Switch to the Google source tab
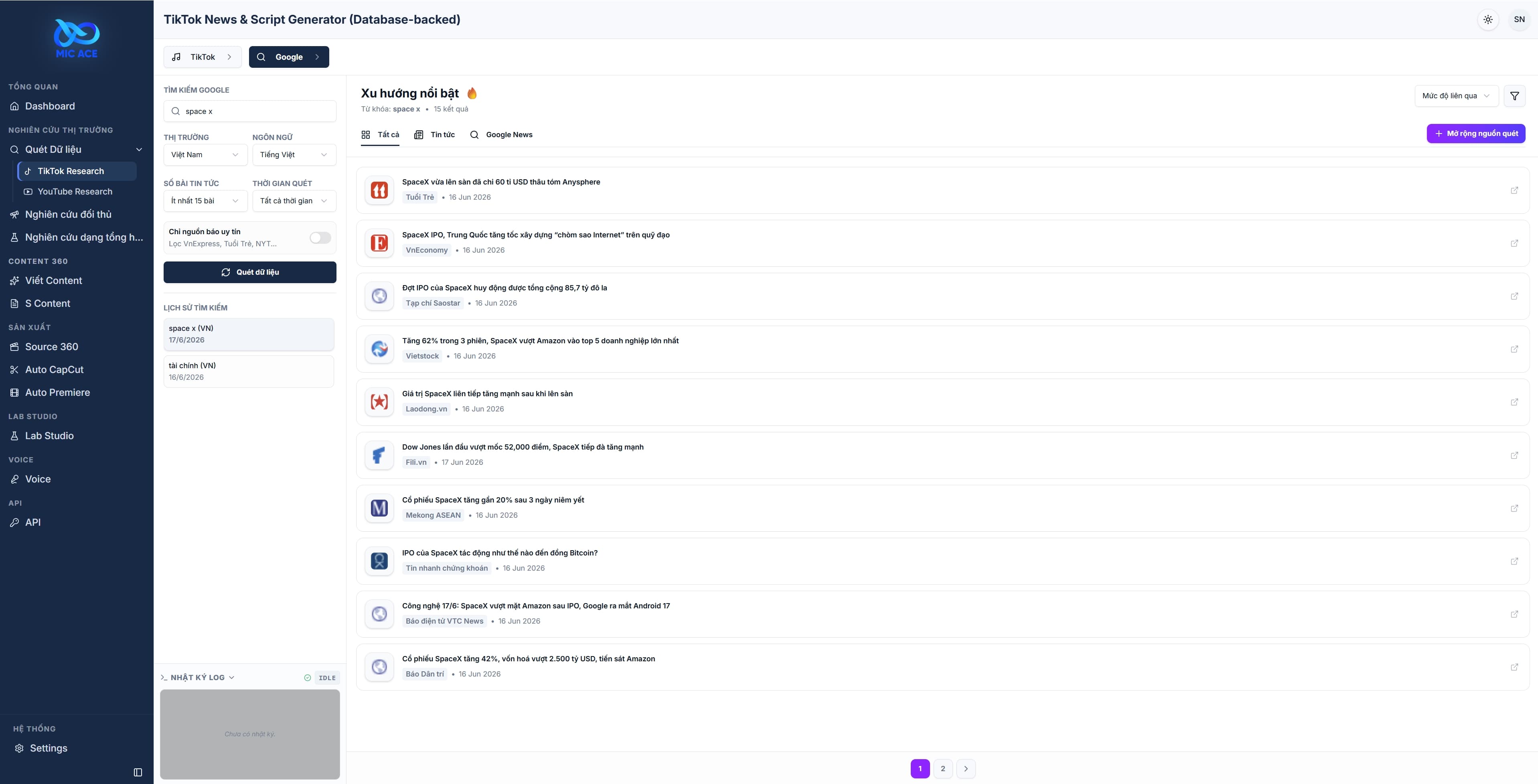This screenshot has height=784, width=1538. (x=289, y=57)
